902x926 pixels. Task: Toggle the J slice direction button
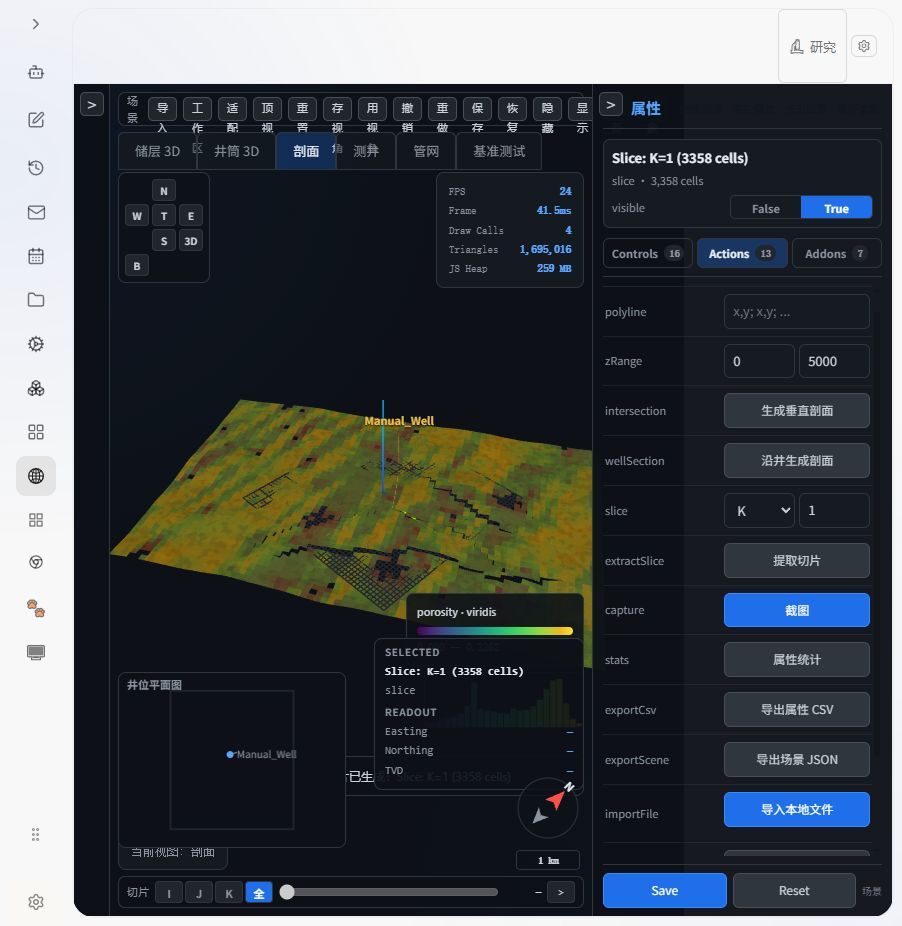[x=199, y=893]
